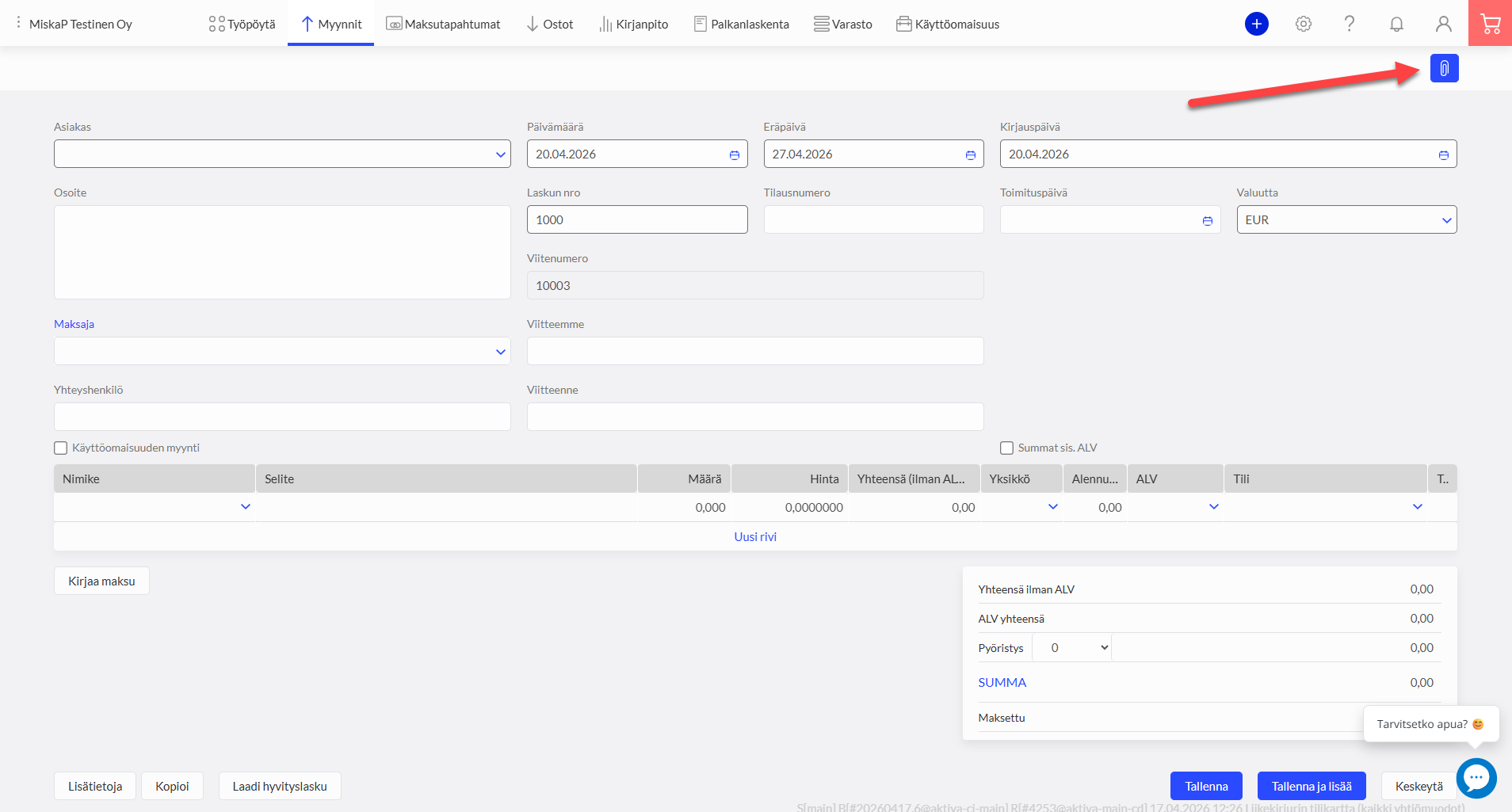Viewport: 1512px width, 812px height.
Task: Click the Tarvitsetko apua? help bubble
Action: click(1430, 724)
